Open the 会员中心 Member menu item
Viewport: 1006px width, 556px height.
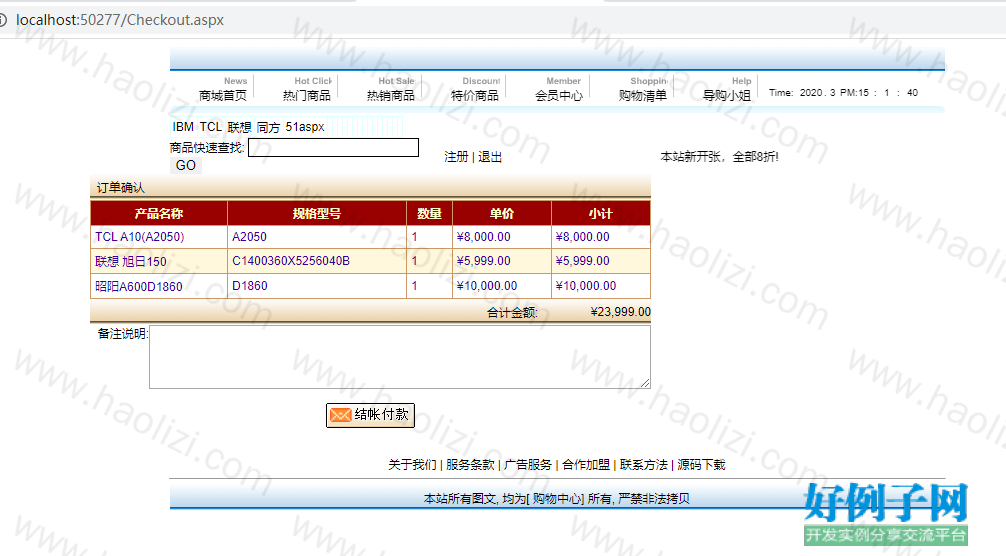point(559,89)
